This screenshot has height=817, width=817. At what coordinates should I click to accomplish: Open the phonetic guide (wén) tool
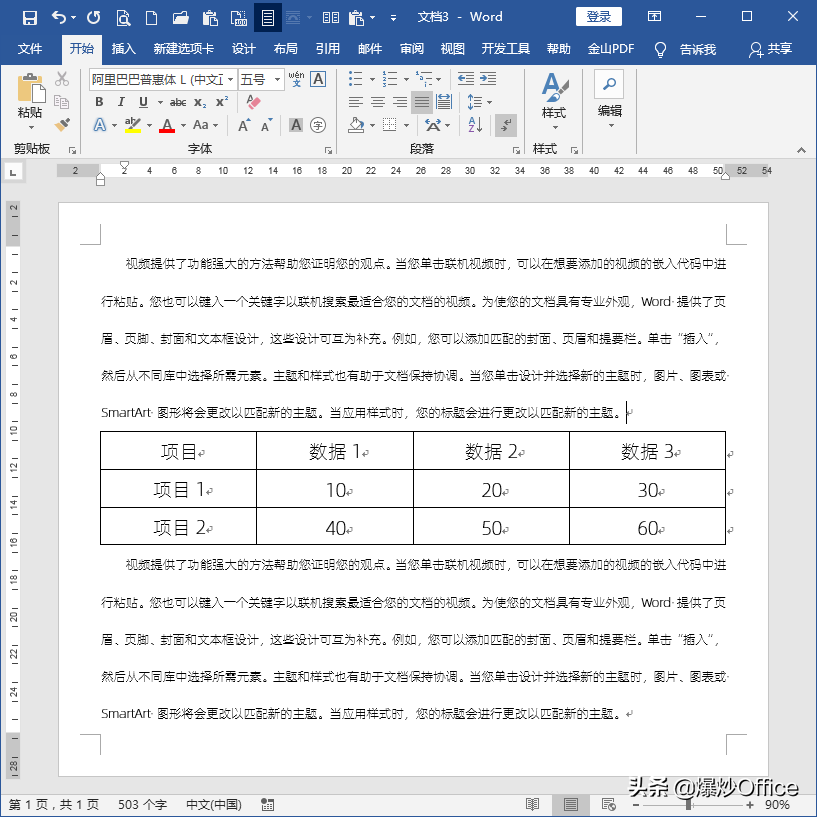[x=296, y=79]
